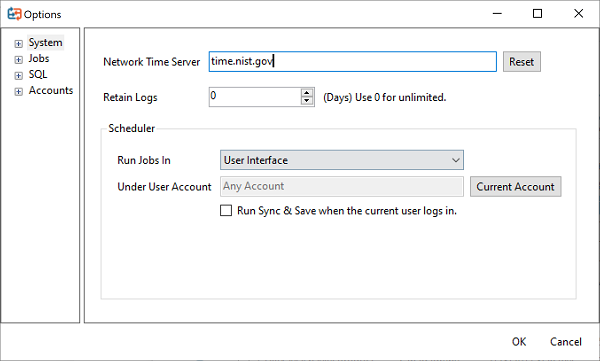Click the Under User Account label
This screenshot has height=361, width=600.
pyautogui.click(x=164, y=187)
